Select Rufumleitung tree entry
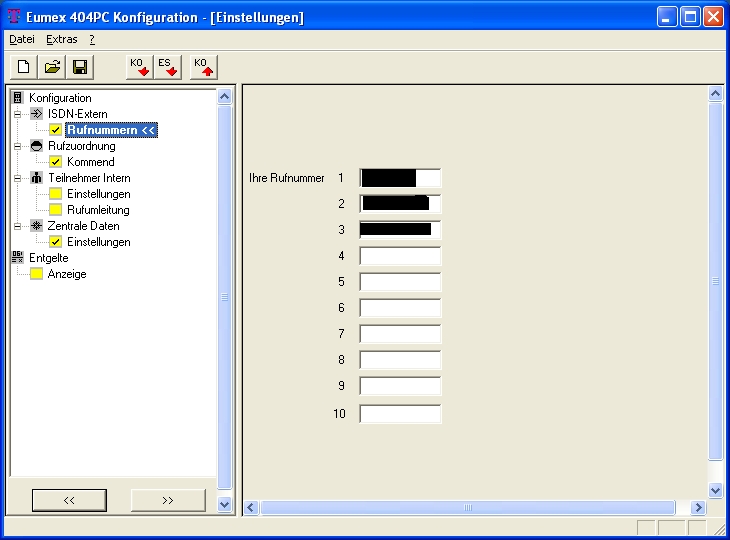This screenshot has height=540, width=730. pyautogui.click(x=98, y=210)
